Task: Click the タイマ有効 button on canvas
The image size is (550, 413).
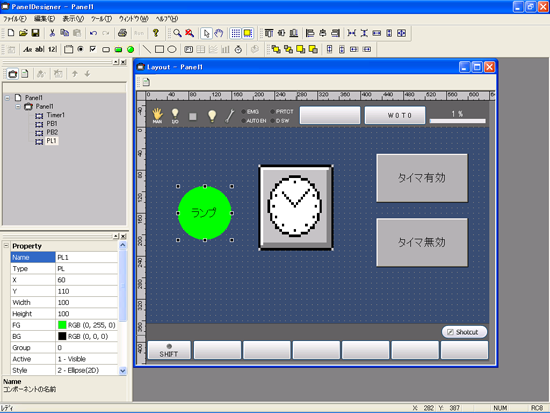Action: pos(422,178)
